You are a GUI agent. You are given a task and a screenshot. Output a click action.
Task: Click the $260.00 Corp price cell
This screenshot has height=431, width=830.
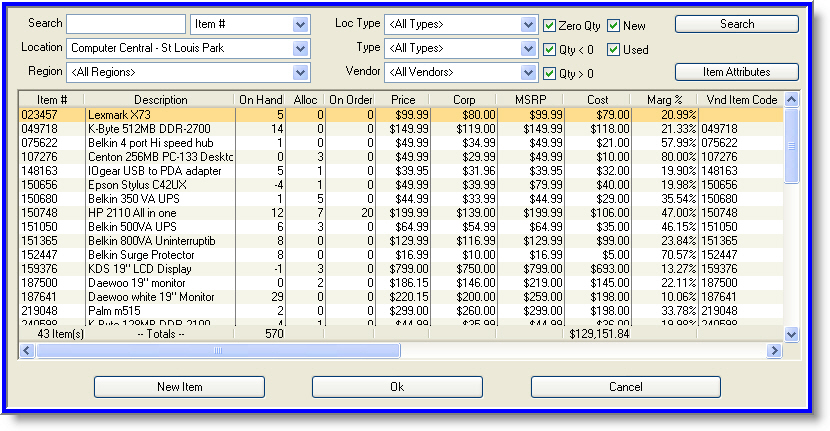coord(476,311)
